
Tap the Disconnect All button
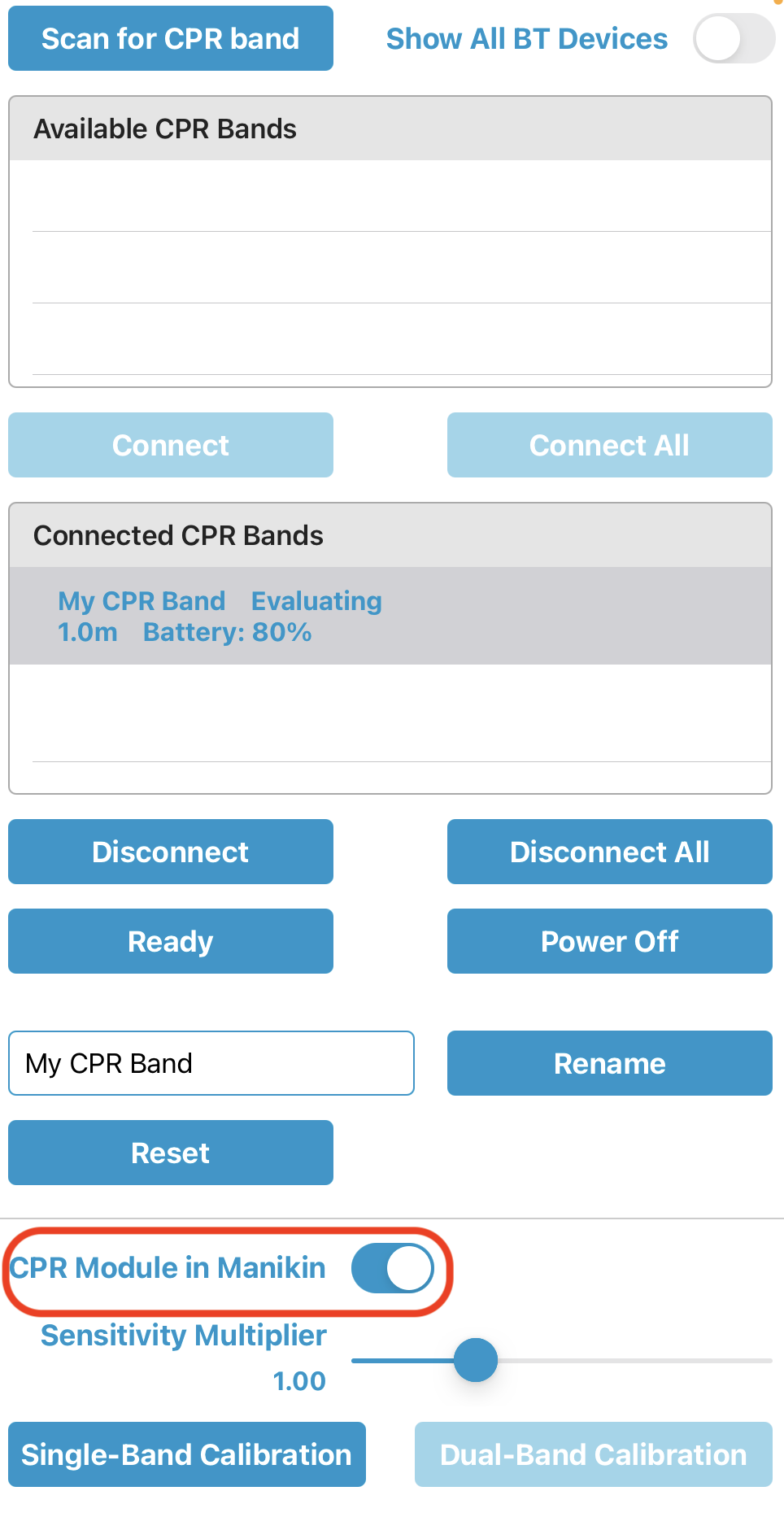609,852
